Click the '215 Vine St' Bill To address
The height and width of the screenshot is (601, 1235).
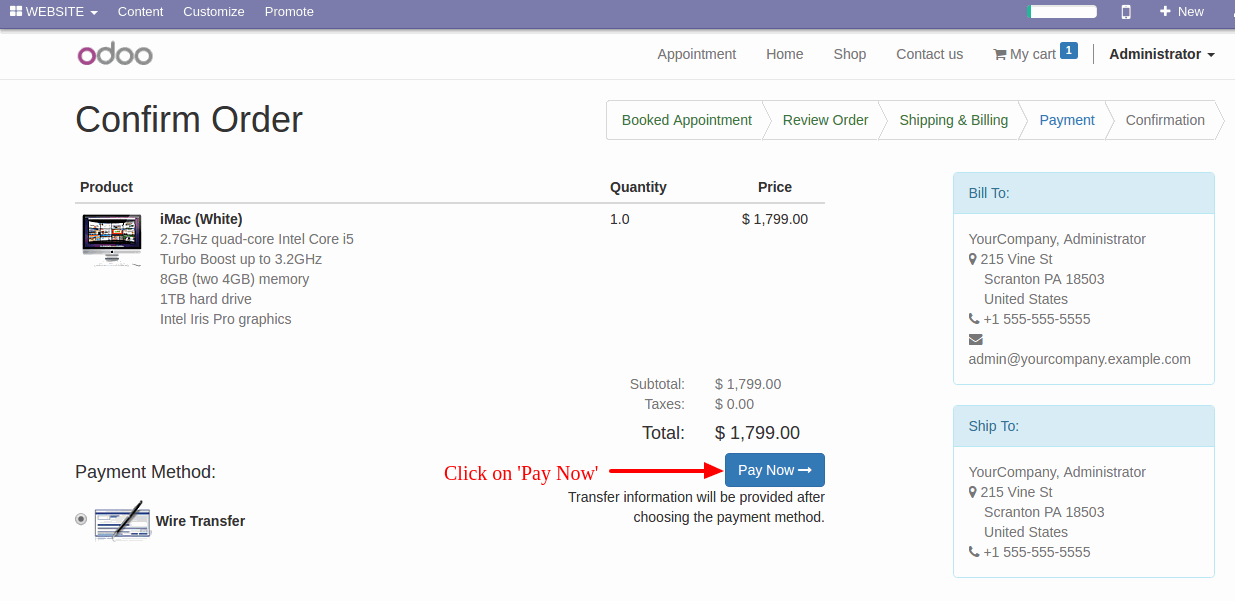point(1017,259)
